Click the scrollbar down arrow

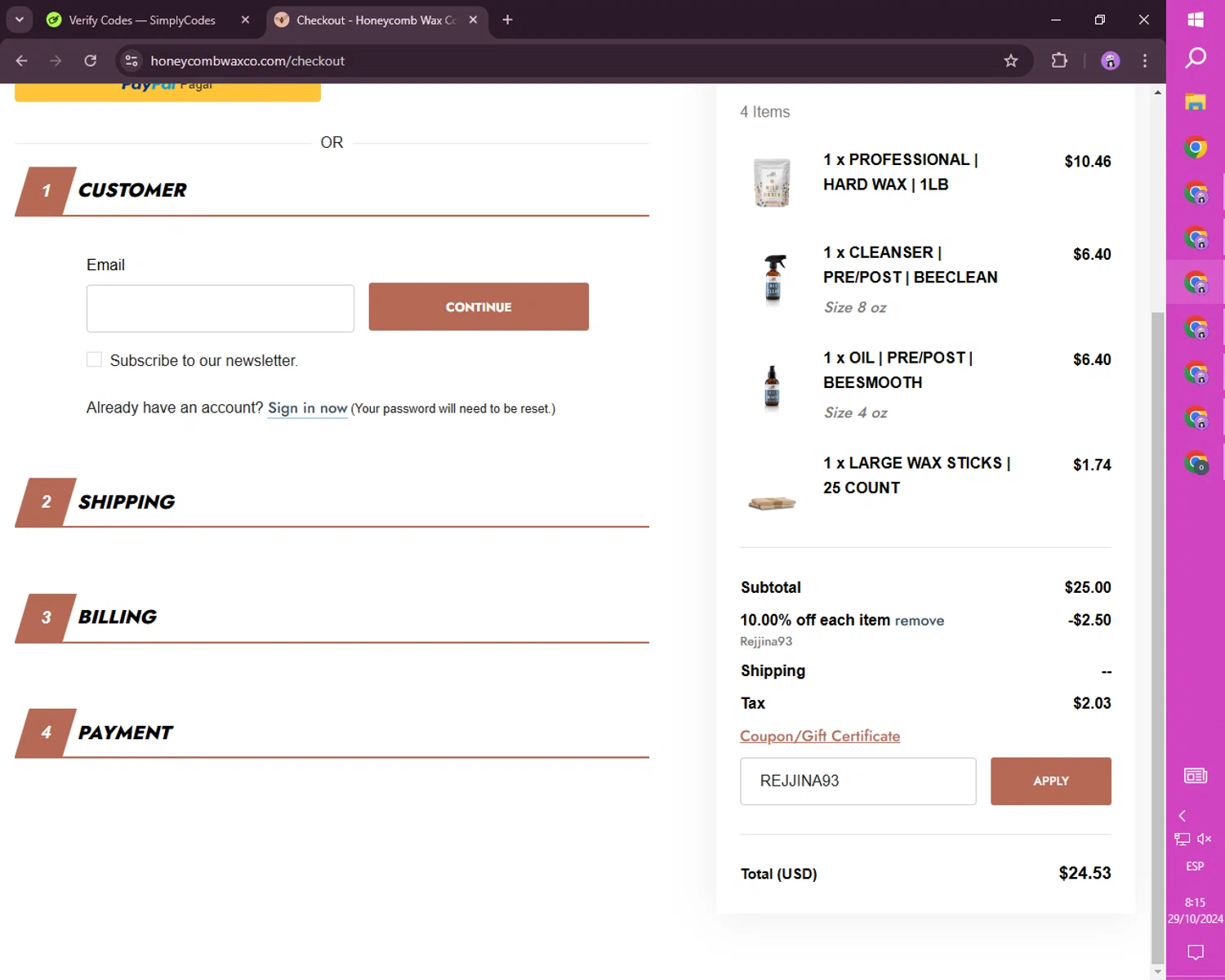pos(1158,972)
